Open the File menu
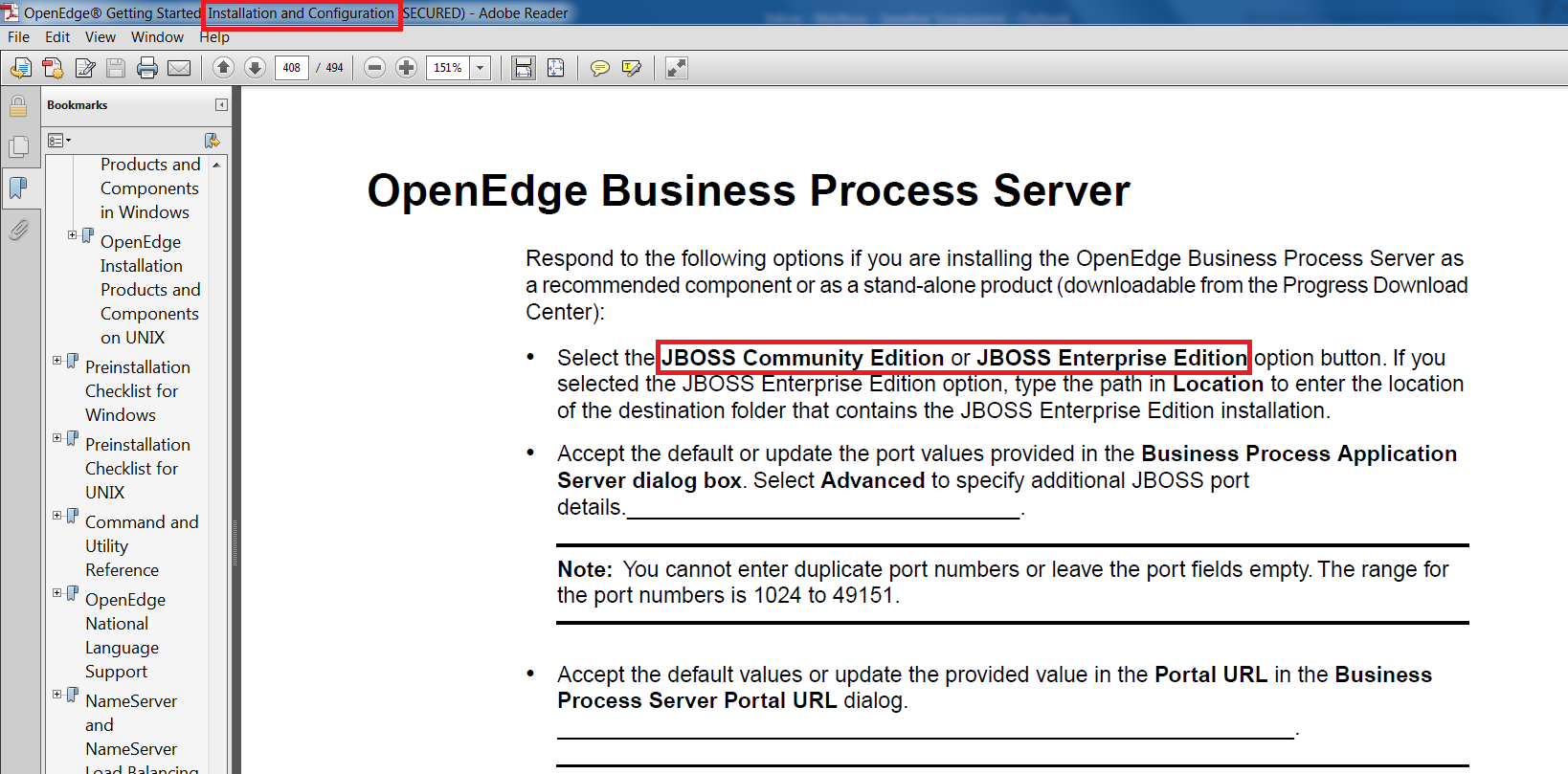Image resolution: width=1568 pixels, height=774 pixels. tap(19, 37)
